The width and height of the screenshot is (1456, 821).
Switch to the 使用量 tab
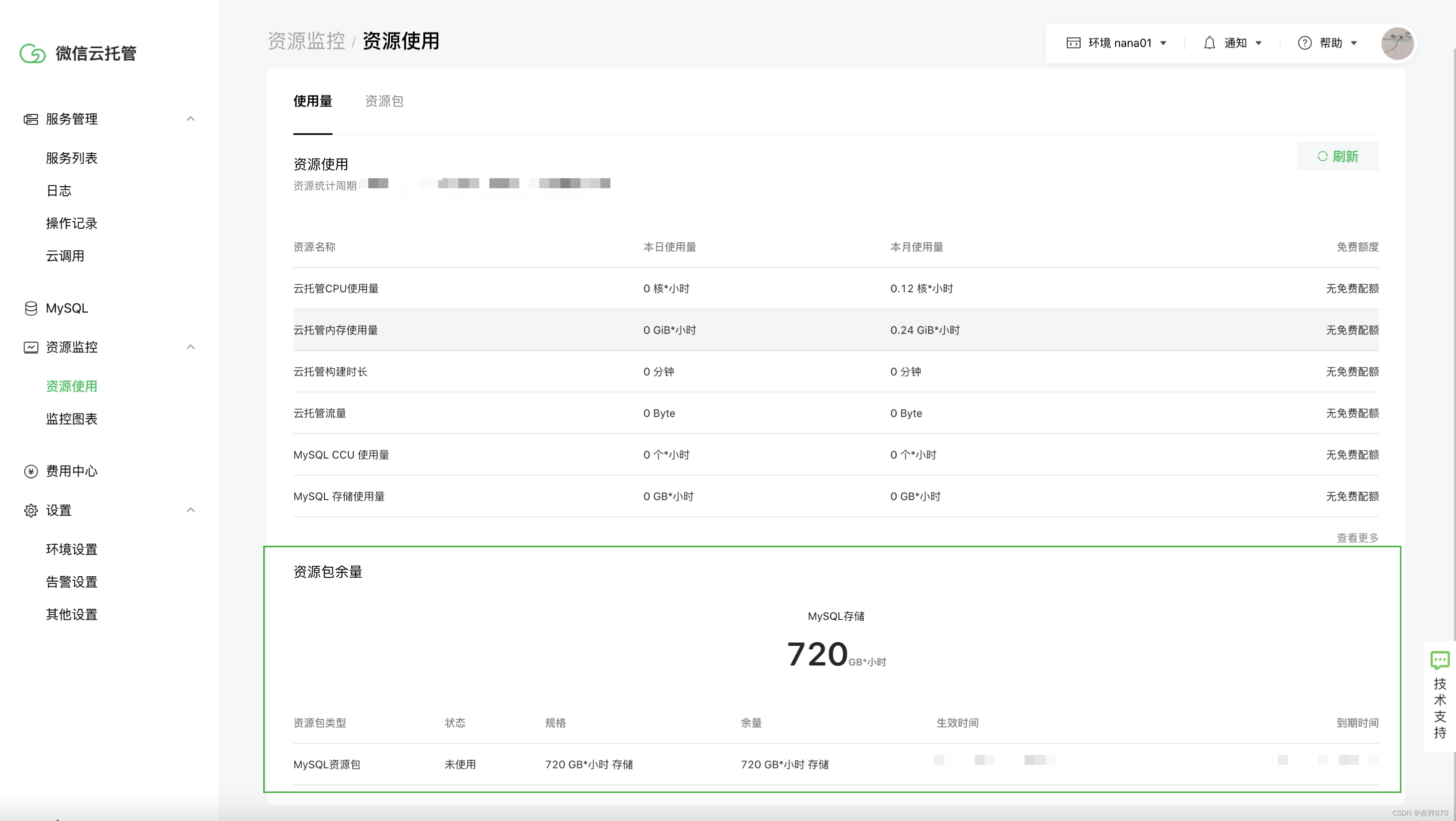click(313, 101)
